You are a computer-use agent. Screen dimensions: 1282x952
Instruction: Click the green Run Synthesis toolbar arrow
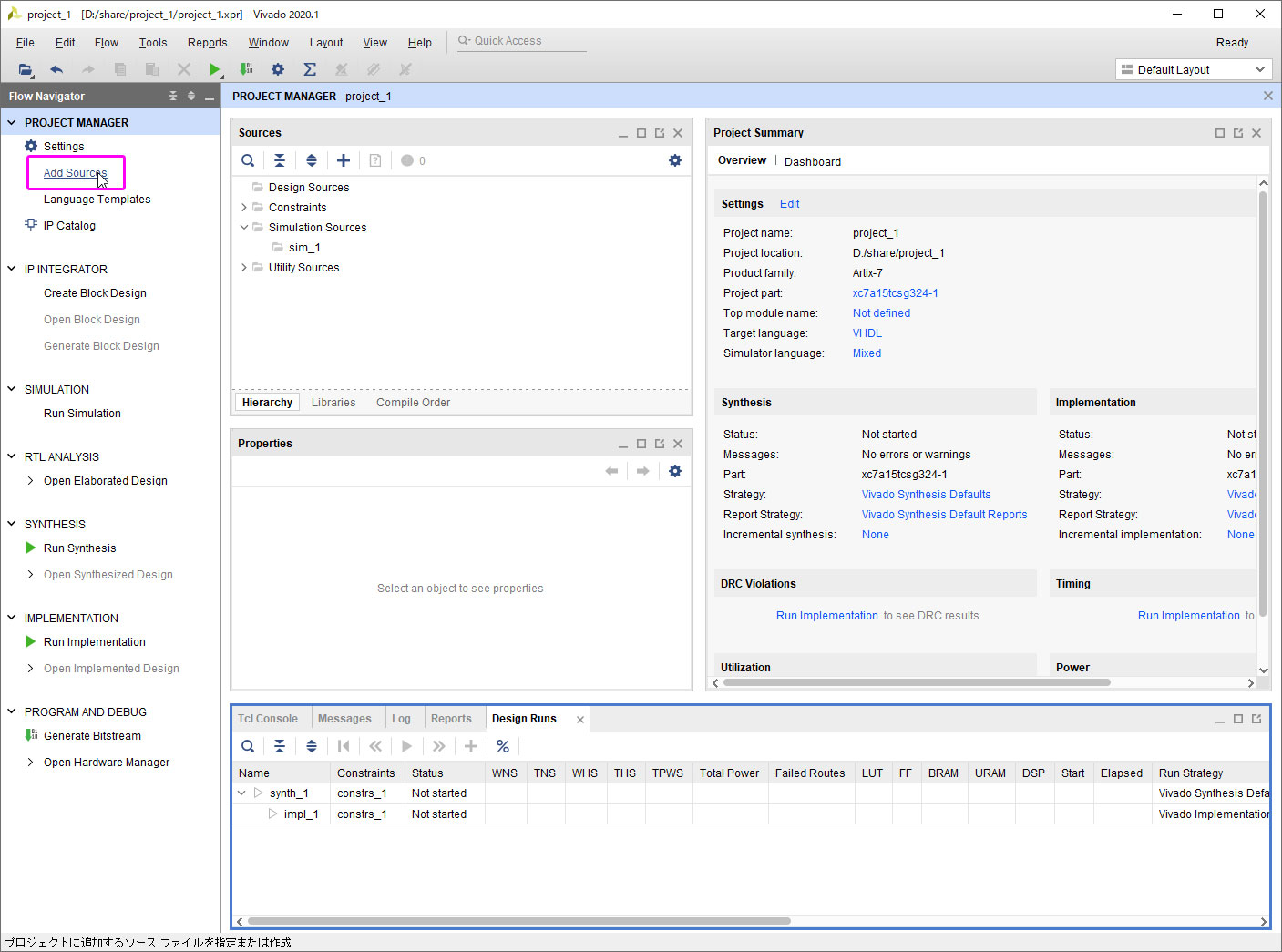214,69
